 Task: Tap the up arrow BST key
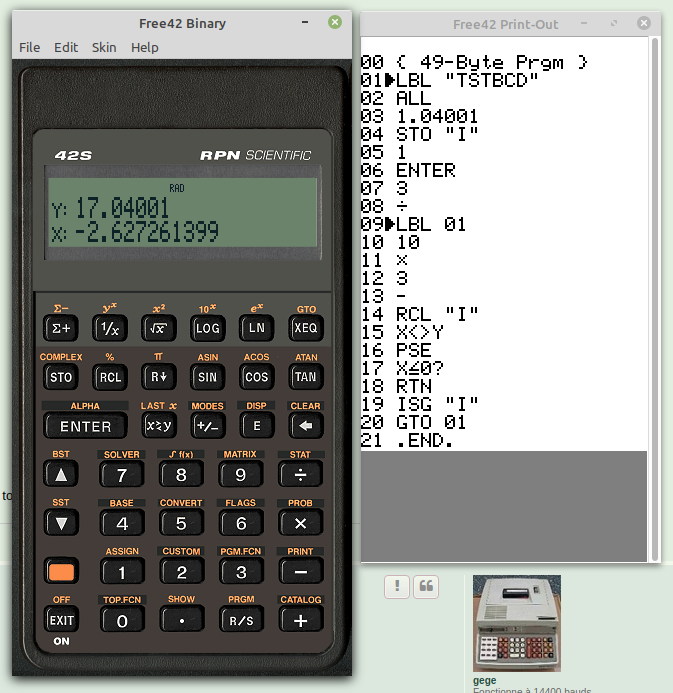tap(61, 475)
